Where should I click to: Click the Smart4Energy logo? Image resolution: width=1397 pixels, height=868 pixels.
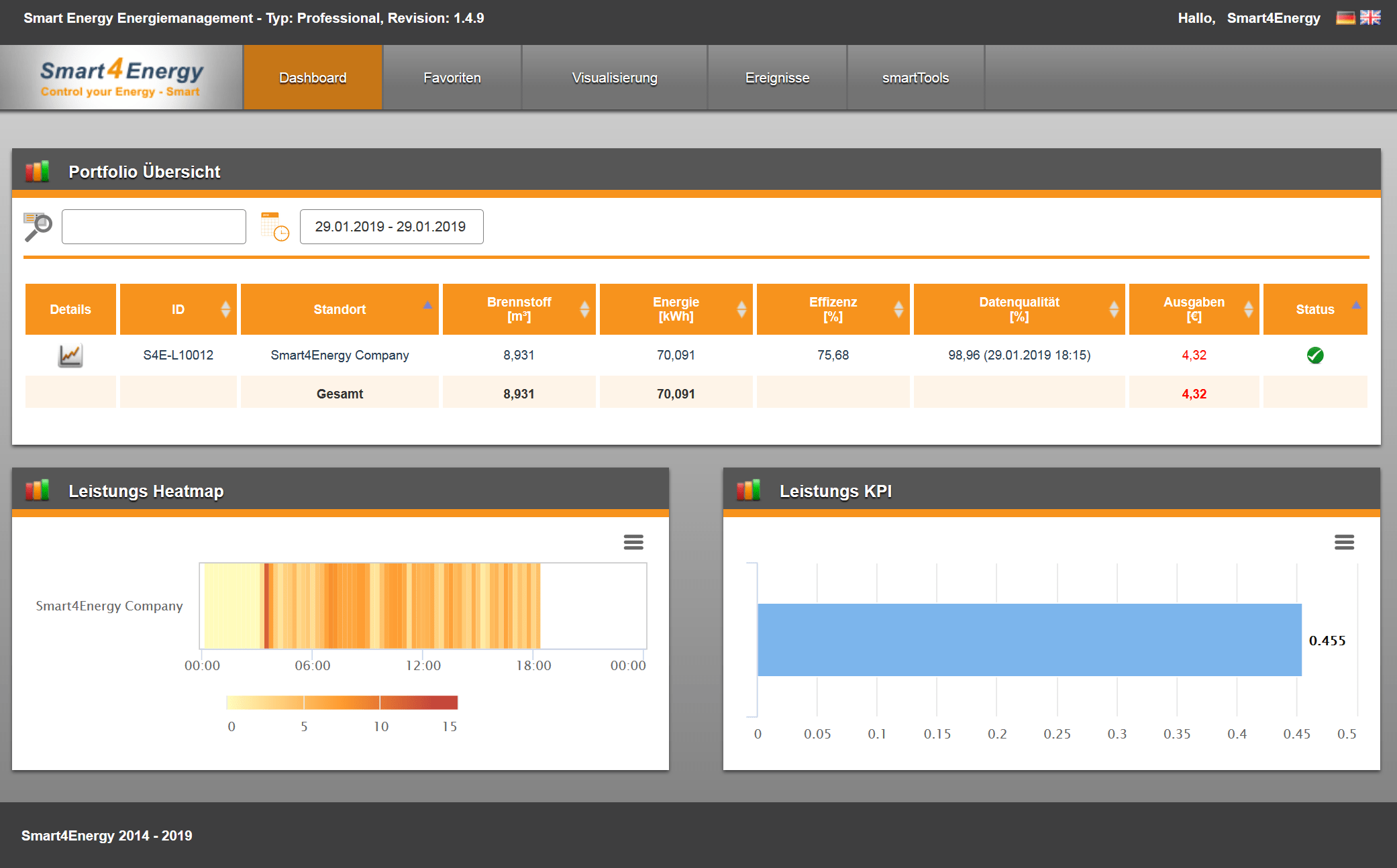pos(121,78)
